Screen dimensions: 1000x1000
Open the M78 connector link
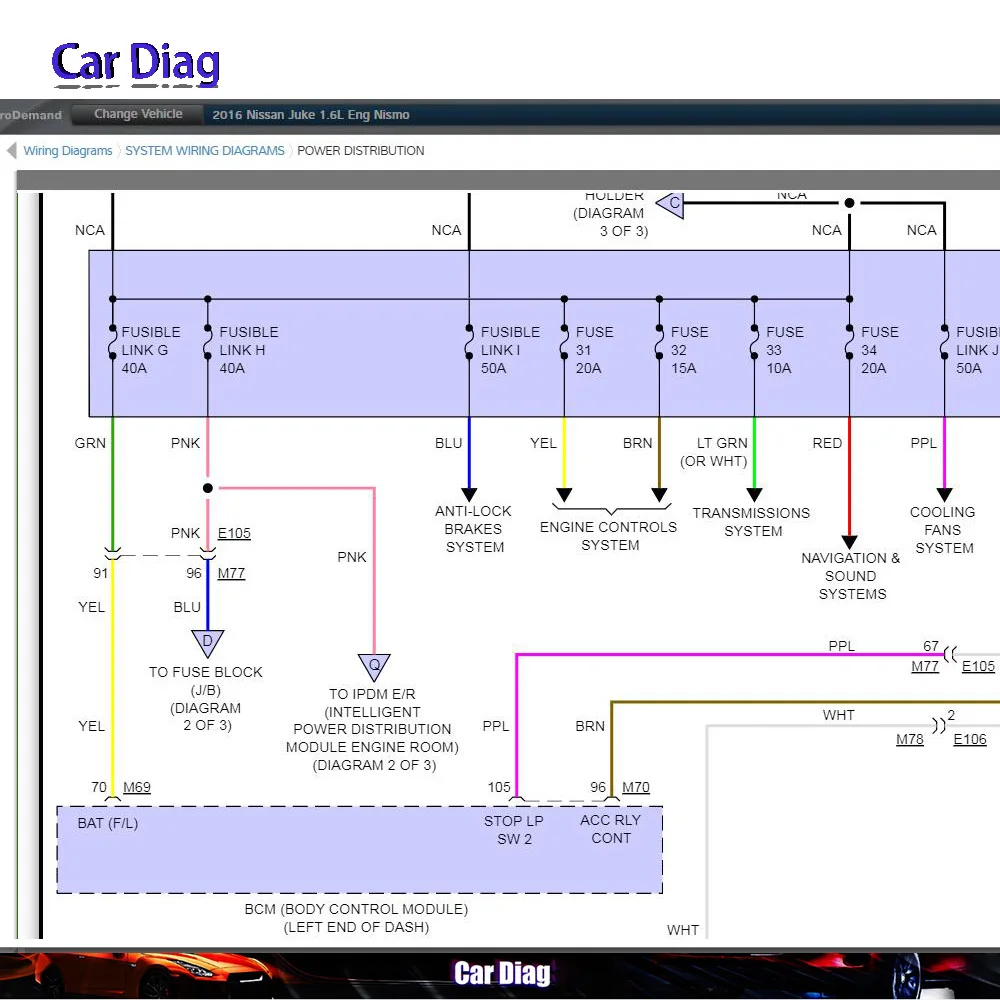pyautogui.click(x=909, y=739)
